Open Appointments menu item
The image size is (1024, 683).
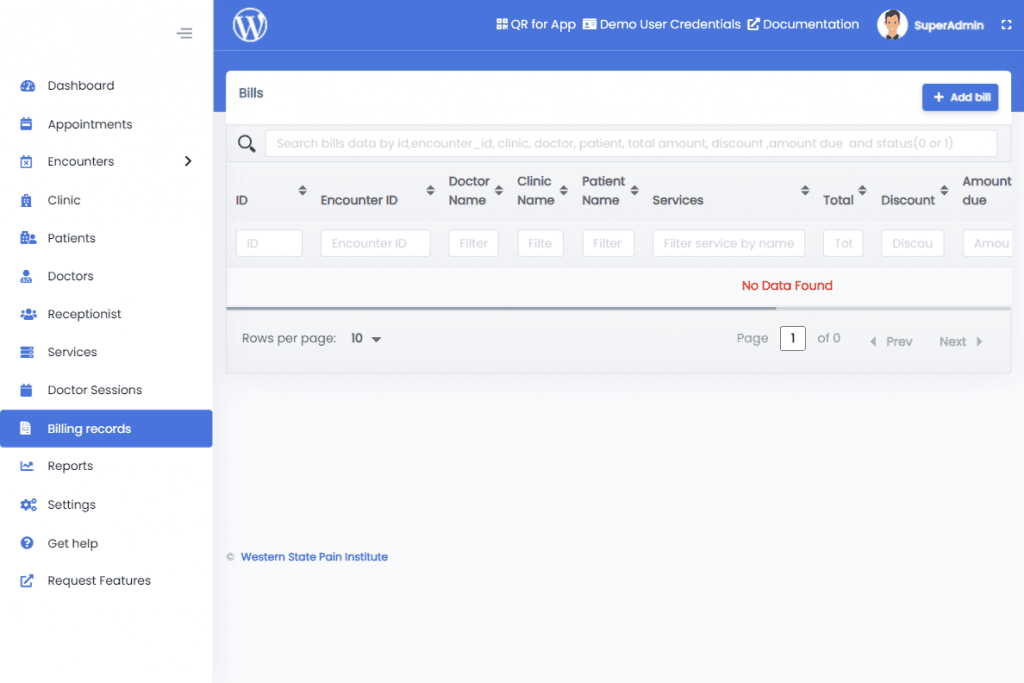click(x=106, y=124)
